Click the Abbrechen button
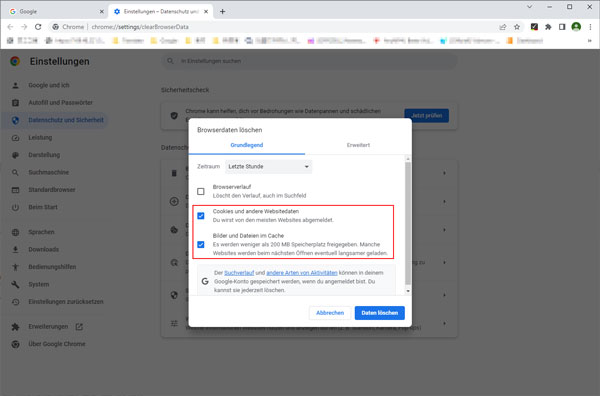 coord(330,313)
